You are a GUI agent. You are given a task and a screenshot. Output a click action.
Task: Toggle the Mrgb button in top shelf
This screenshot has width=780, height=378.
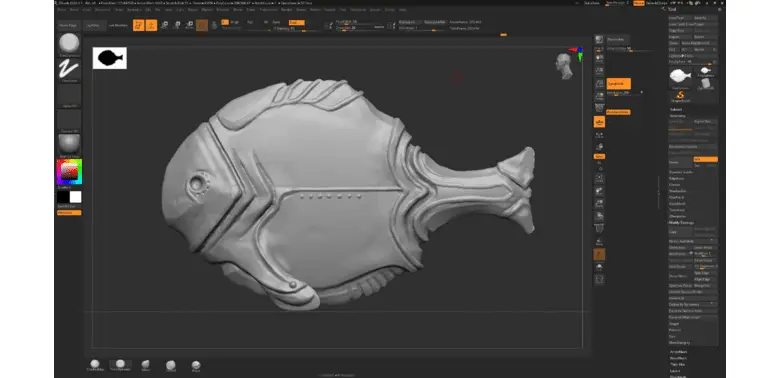coord(234,22)
